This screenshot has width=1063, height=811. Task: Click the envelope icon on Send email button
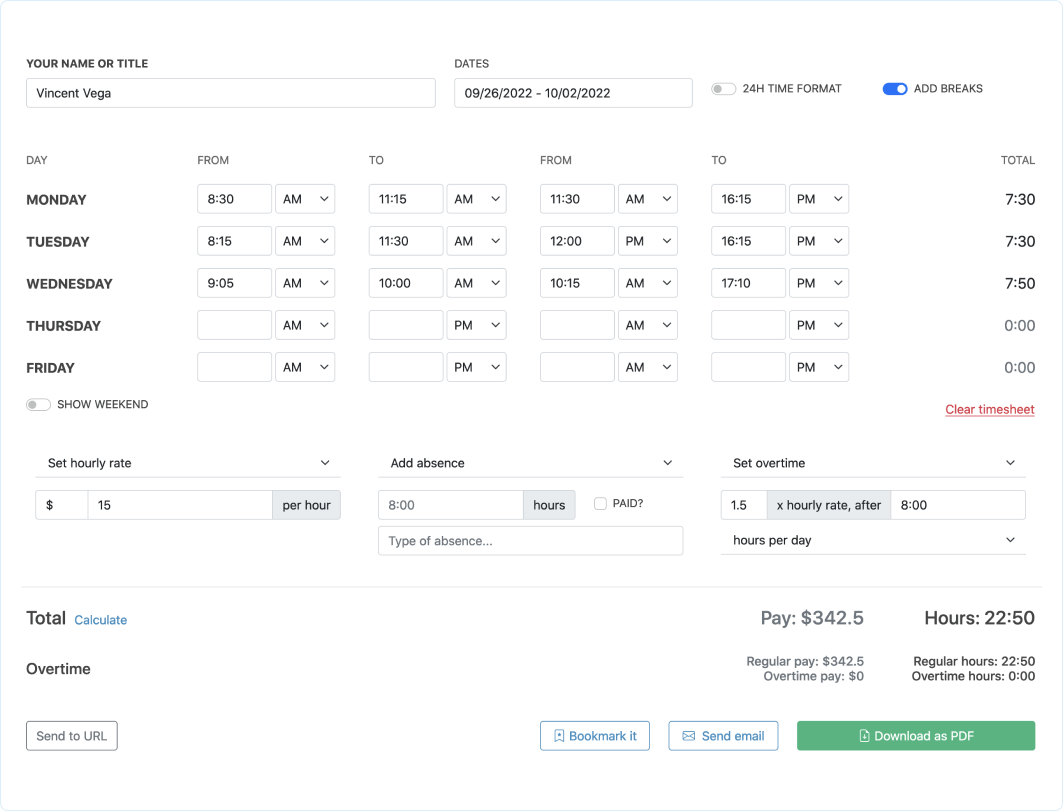pyautogui.click(x=687, y=736)
